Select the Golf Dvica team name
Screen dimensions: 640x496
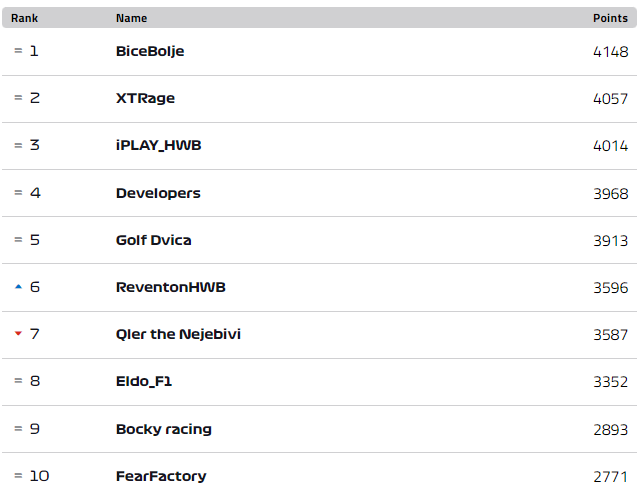[x=153, y=240]
